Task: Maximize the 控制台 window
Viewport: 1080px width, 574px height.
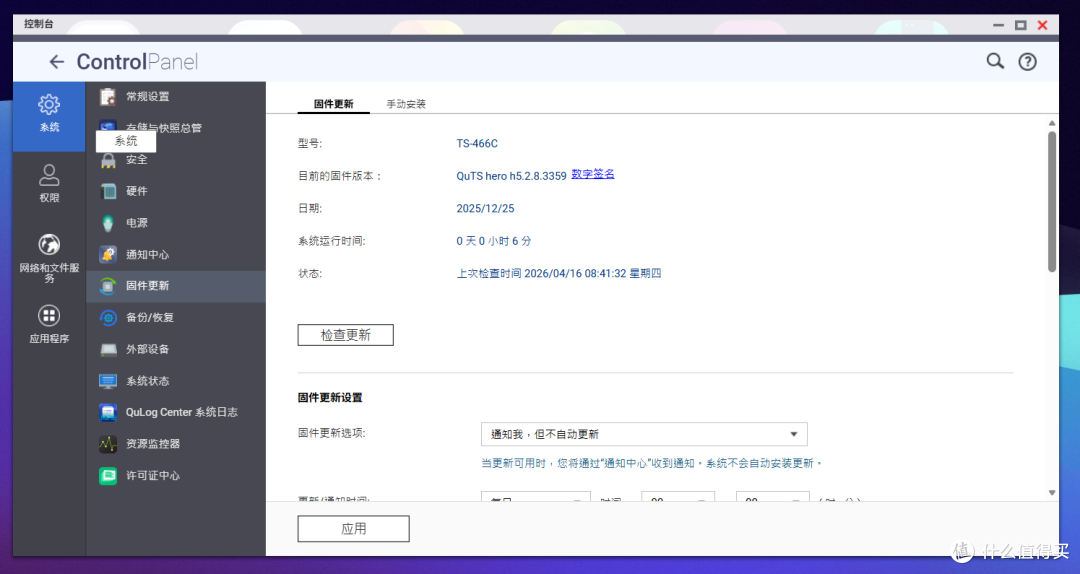Action: coord(1021,25)
